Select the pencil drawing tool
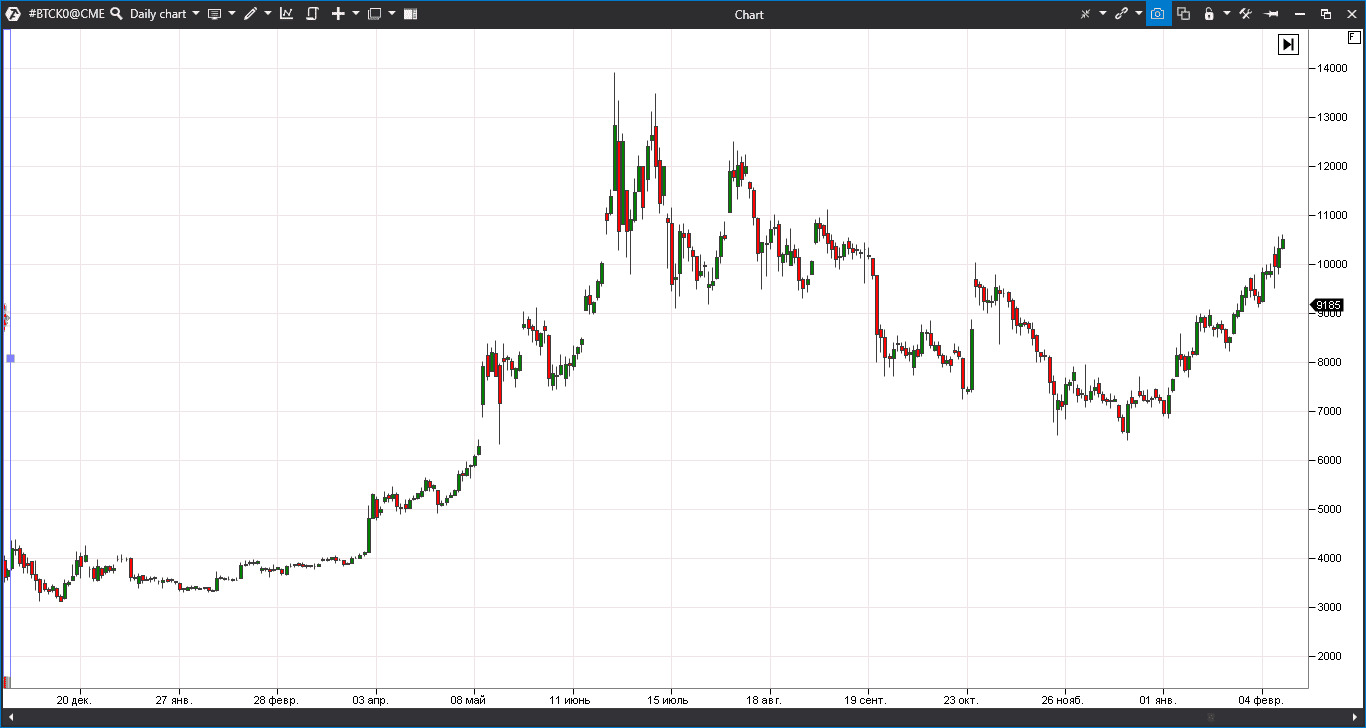 click(250, 14)
